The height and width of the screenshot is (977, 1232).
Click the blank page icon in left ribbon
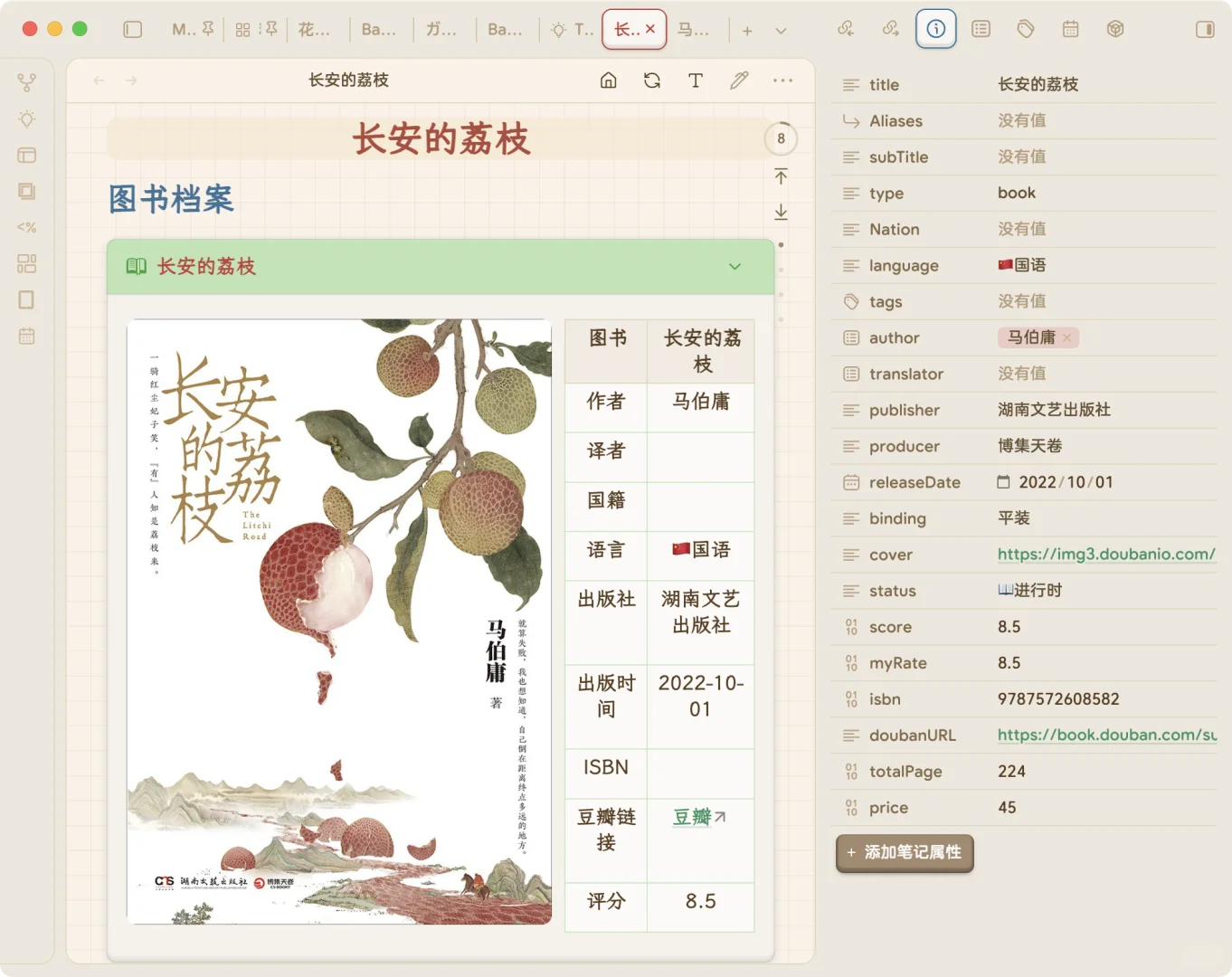tap(27, 300)
